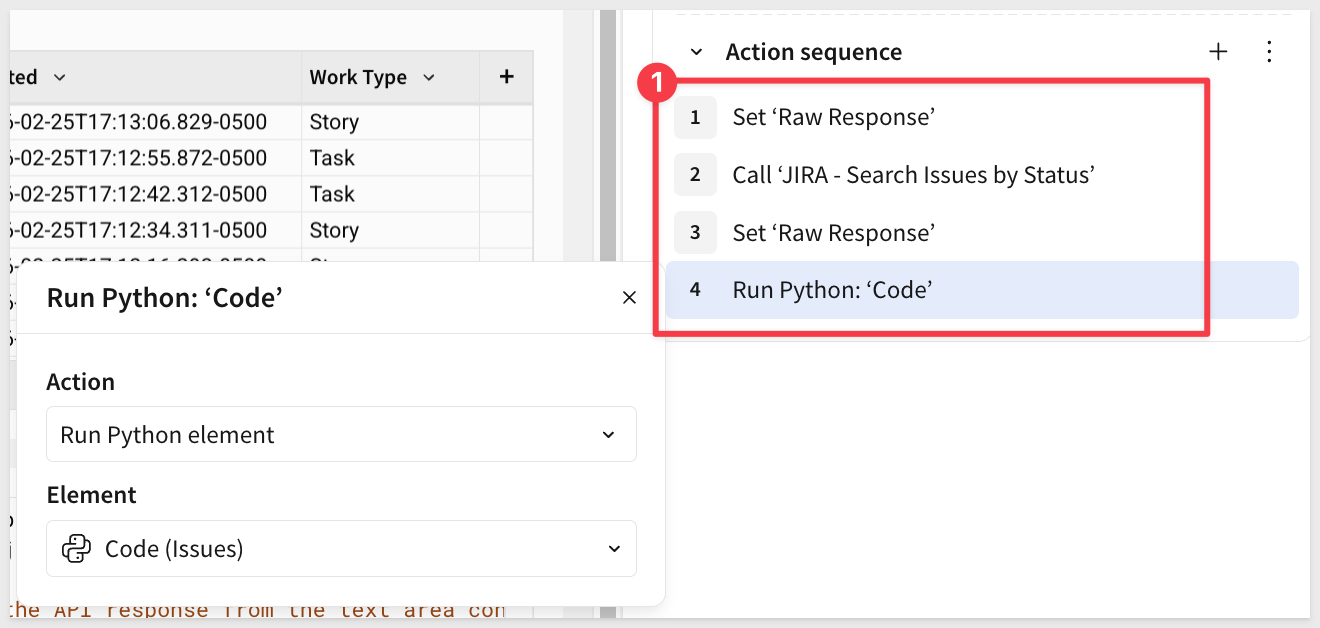1320x628 pixels.
Task: Add a new action with the plus icon
Action: pos(1218,52)
